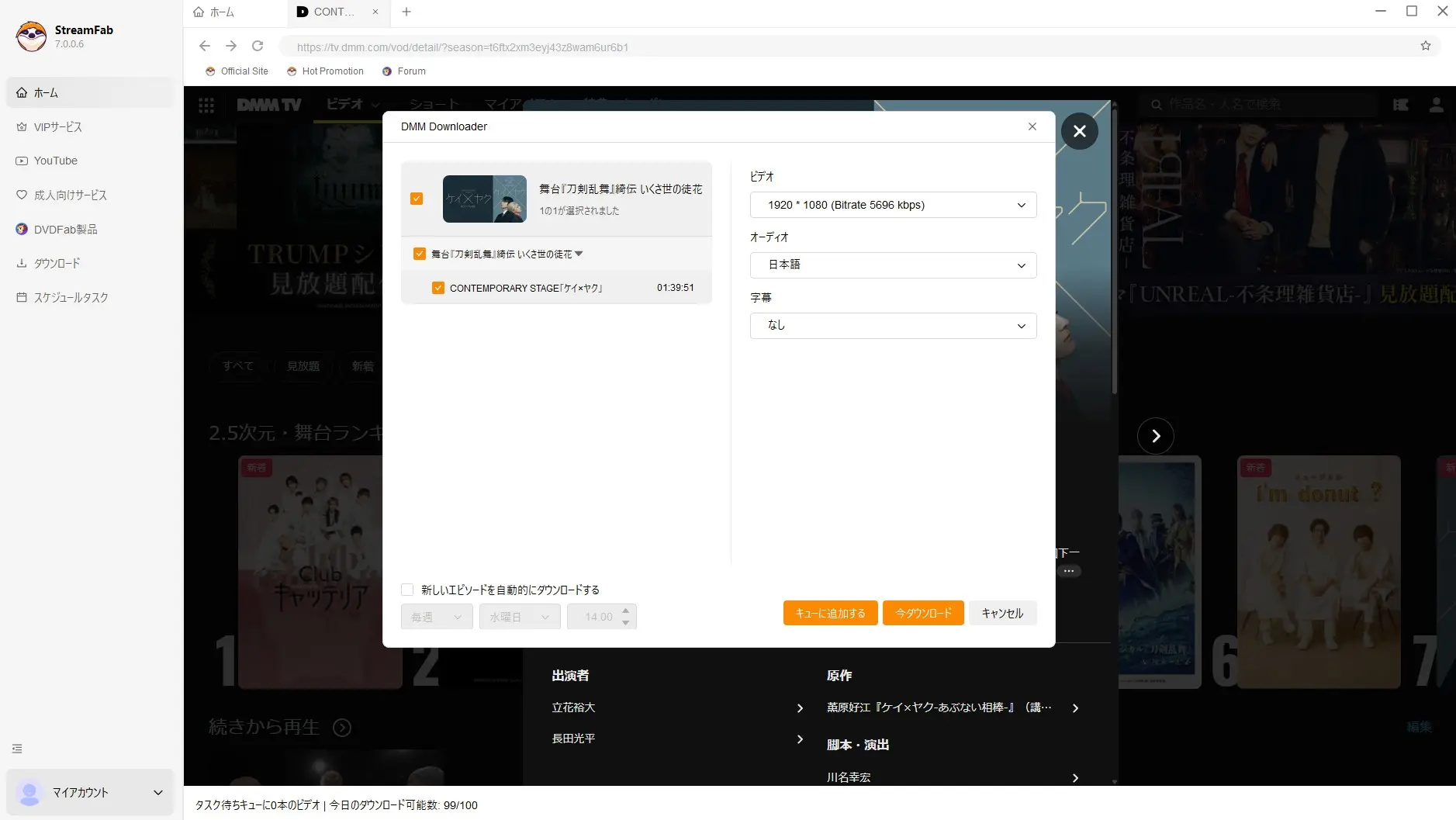Select the 見放題 filter chip
Image resolution: width=1456 pixels, height=820 pixels.
point(303,366)
